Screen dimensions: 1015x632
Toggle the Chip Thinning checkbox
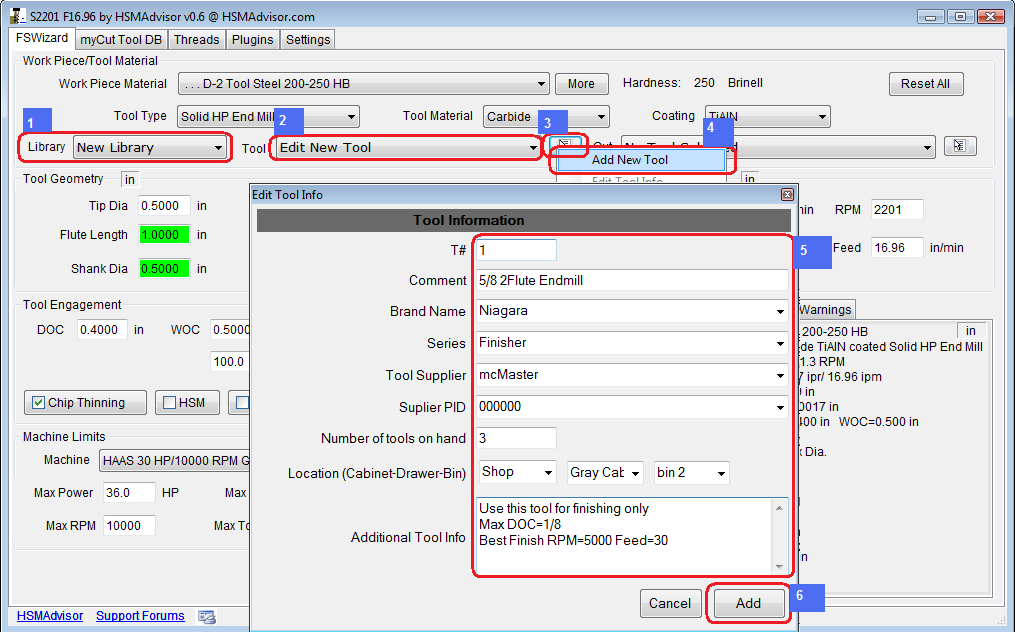pyautogui.click(x=39, y=403)
